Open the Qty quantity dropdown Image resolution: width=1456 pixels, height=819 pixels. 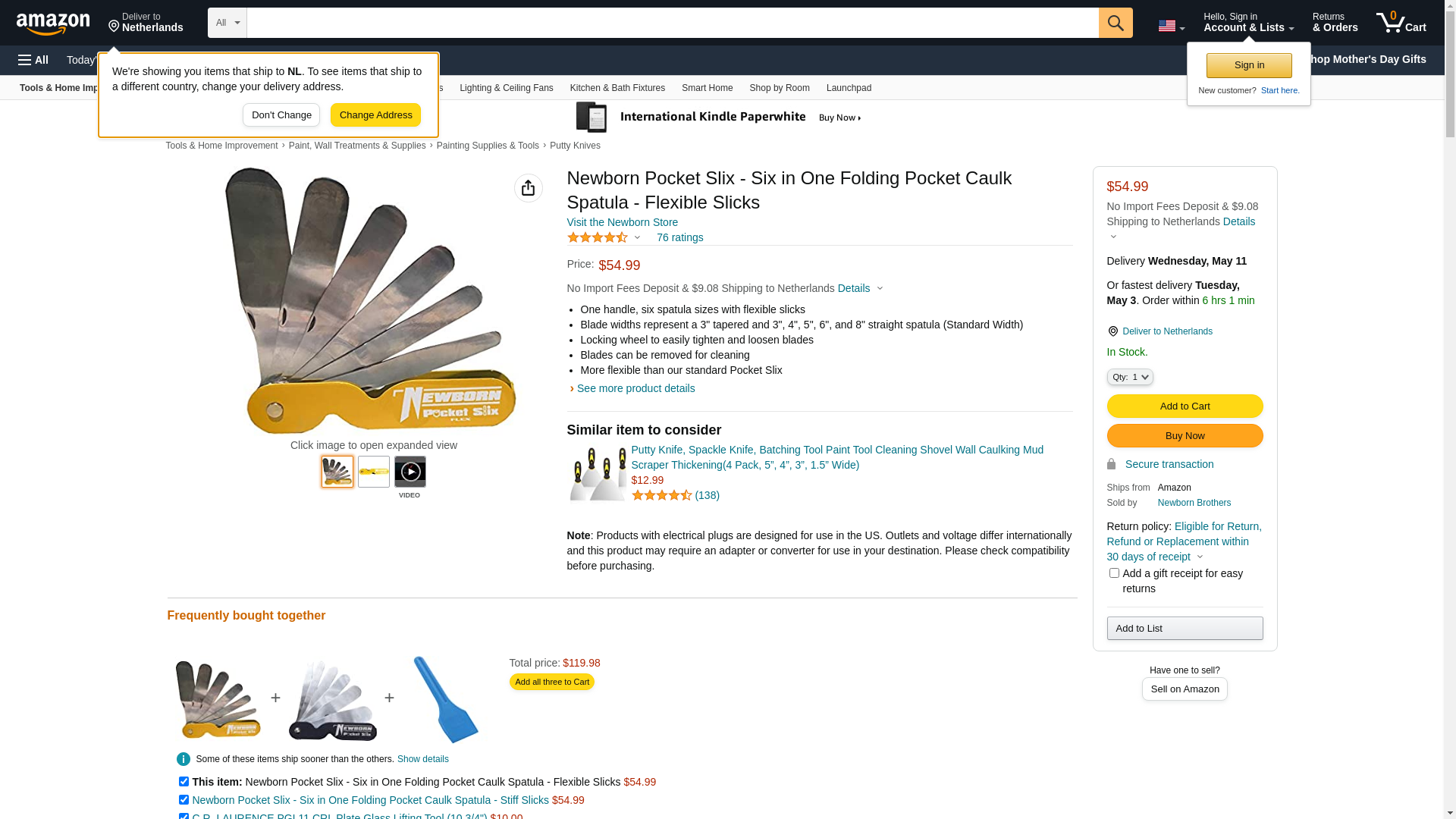1129,377
